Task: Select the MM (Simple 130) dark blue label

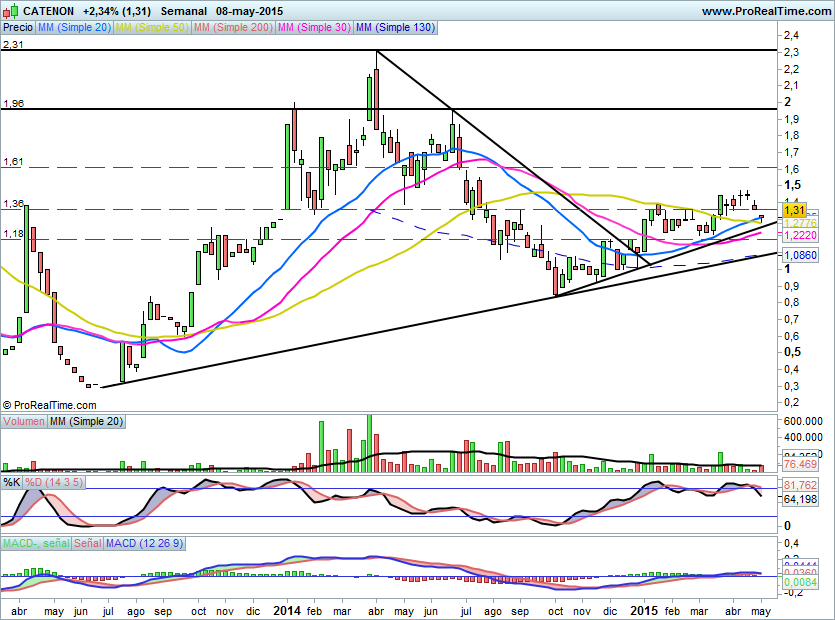Action: coord(395,27)
